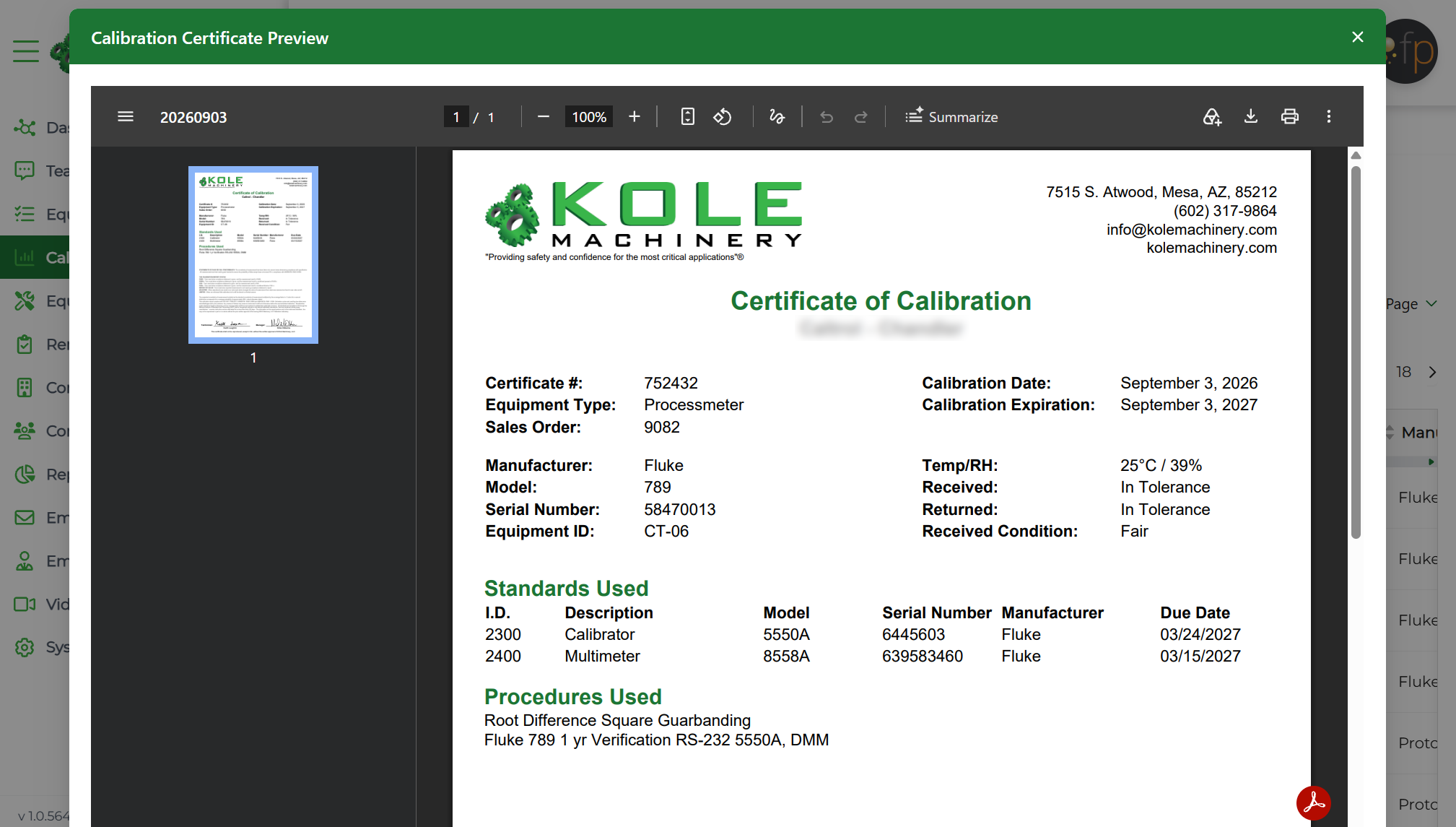Click the Kole Machinery logo in PDF

coord(643,221)
